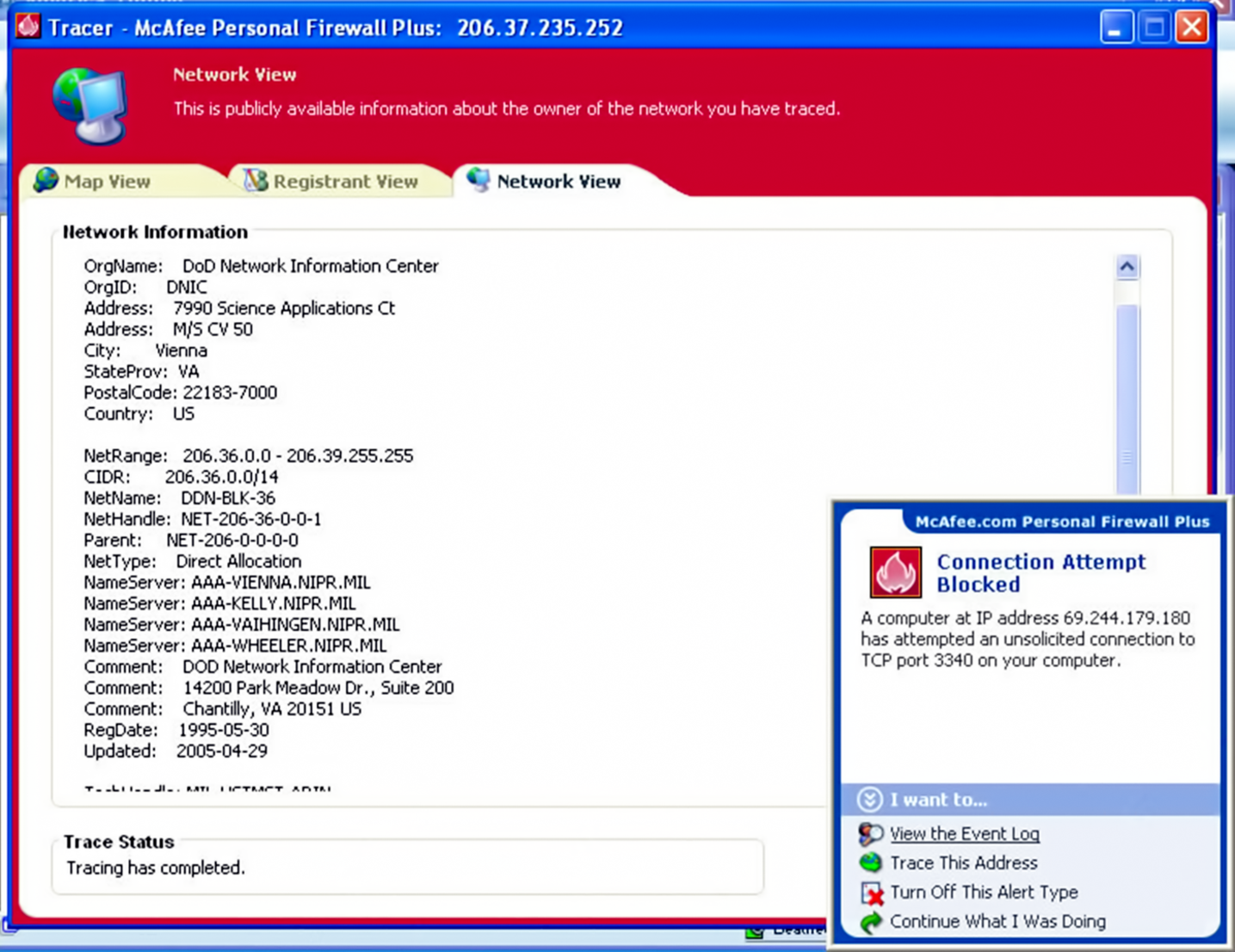This screenshot has height=952, width=1235.
Task: Click NetType 'Direct Allocation'
Action: pyautogui.click(x=238, y=561)
